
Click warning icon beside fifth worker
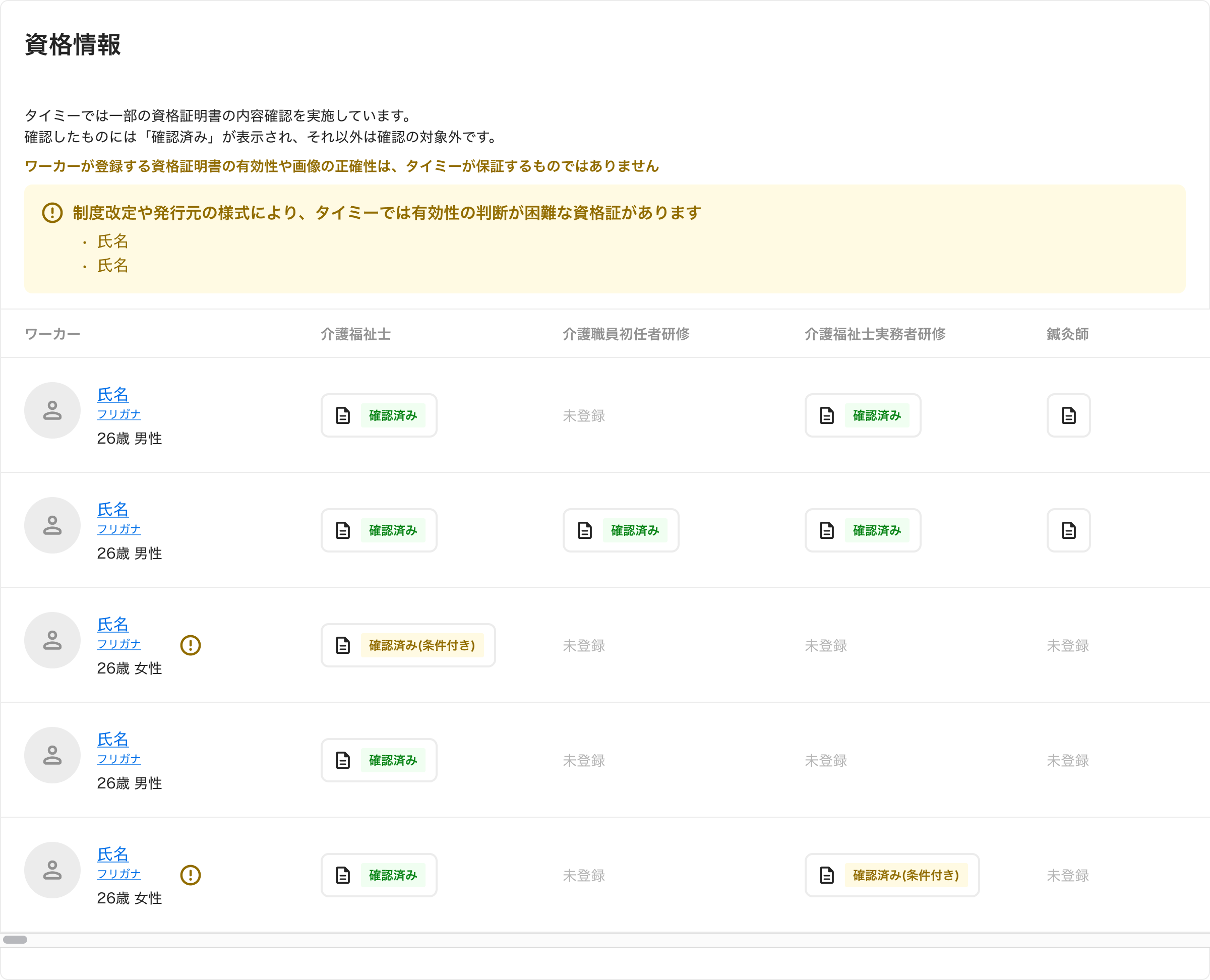pos(191,875)
